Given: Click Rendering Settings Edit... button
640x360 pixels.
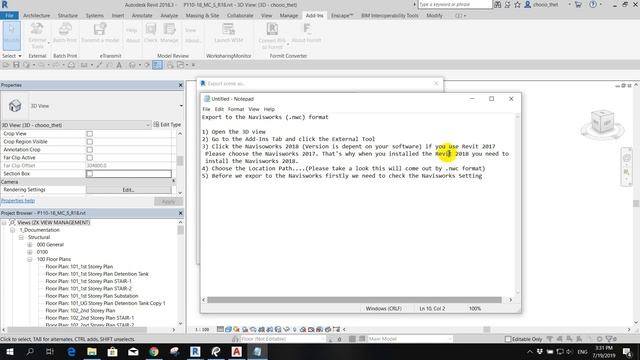Looking at the screenshot, I should point(129,190).
